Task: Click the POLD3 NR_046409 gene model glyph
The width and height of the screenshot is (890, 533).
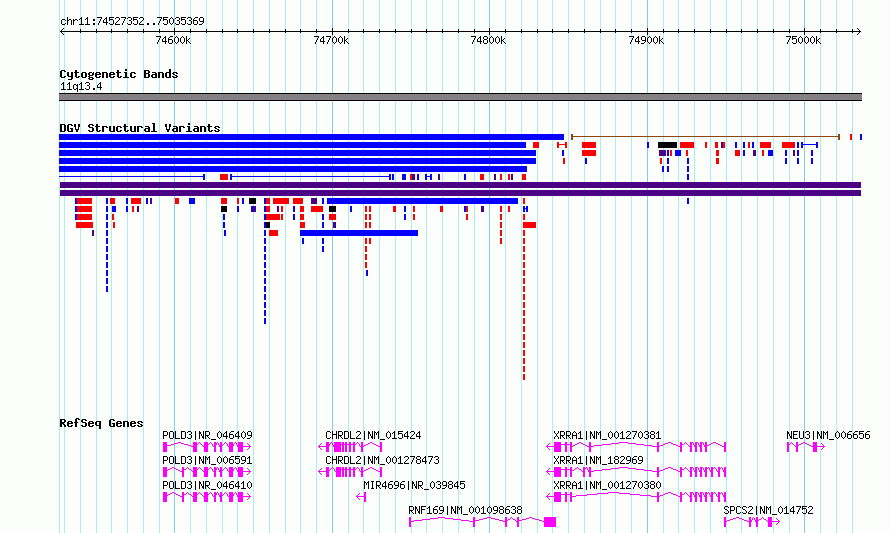Action: [x=207, y=447]
